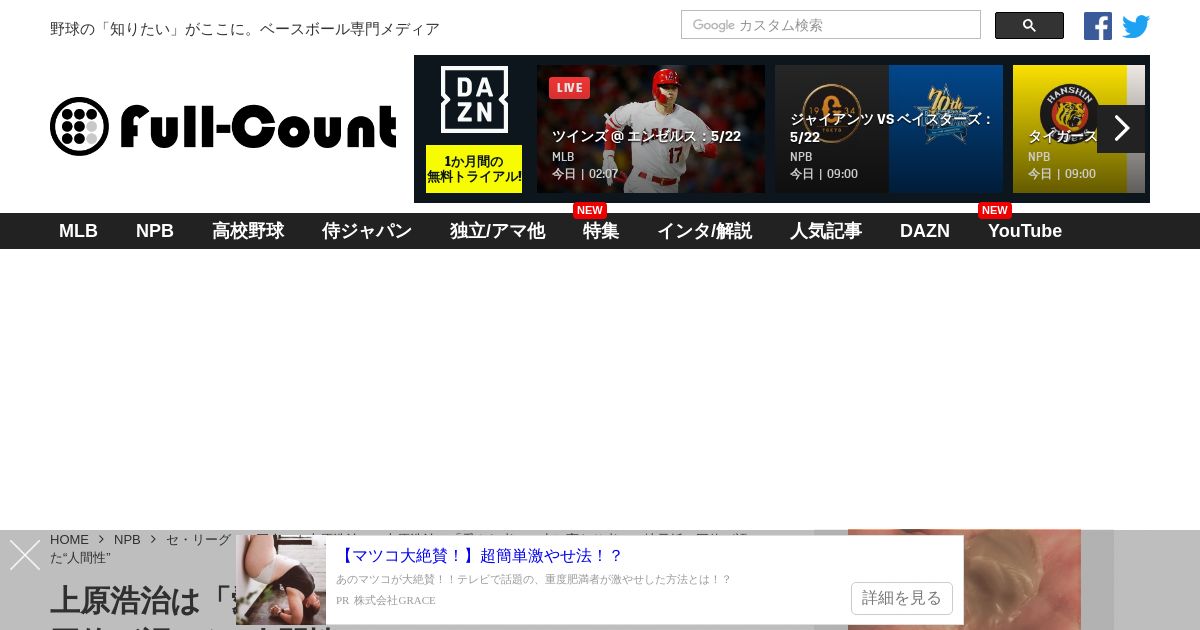Select 高校野球 in the navigation bar
Image resolution: width=1200 pixels, height=630 pixels.
tap(248, 231)
